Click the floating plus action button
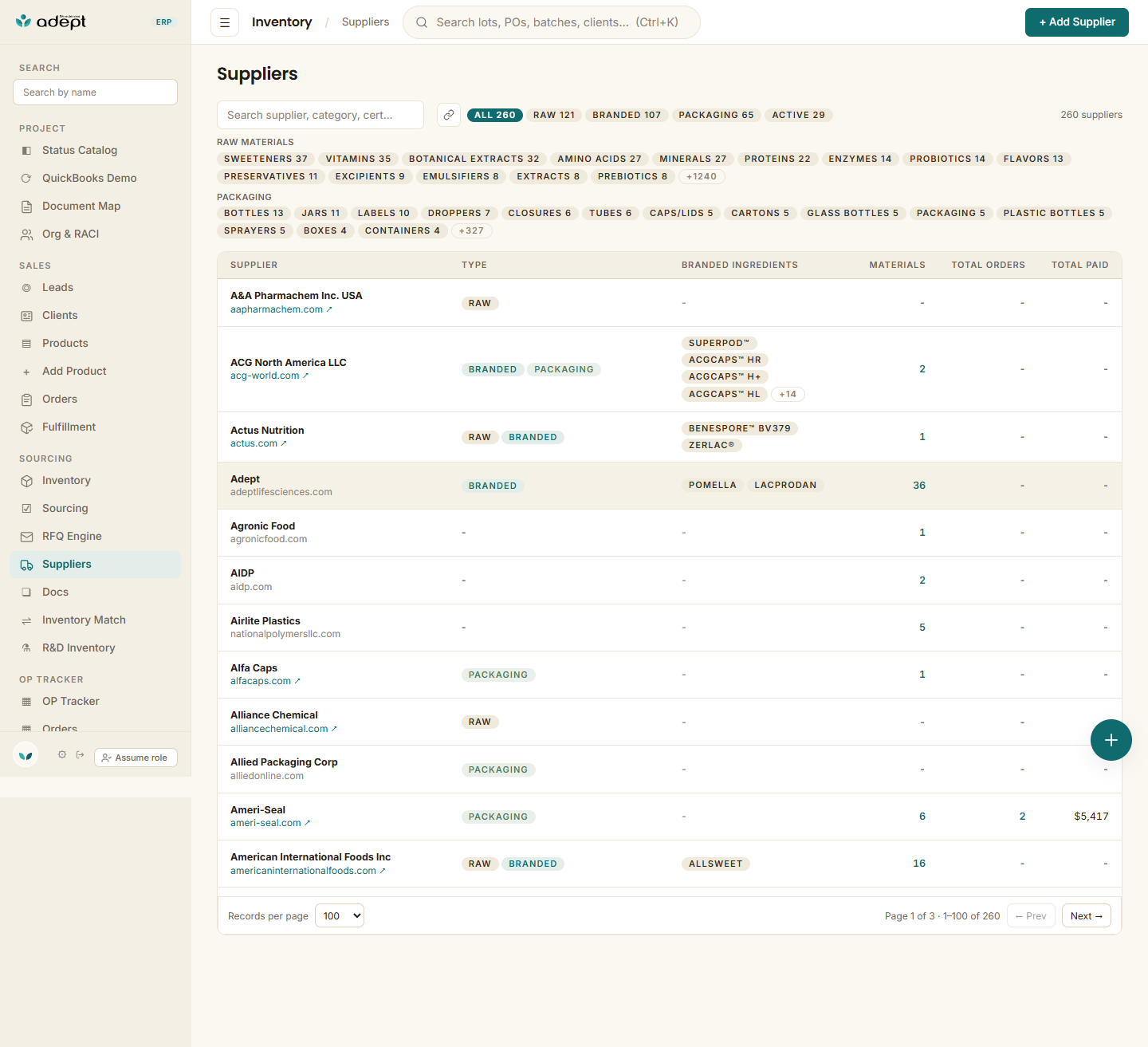This screenshot has width=1148, height=1047. [1111, 740]
